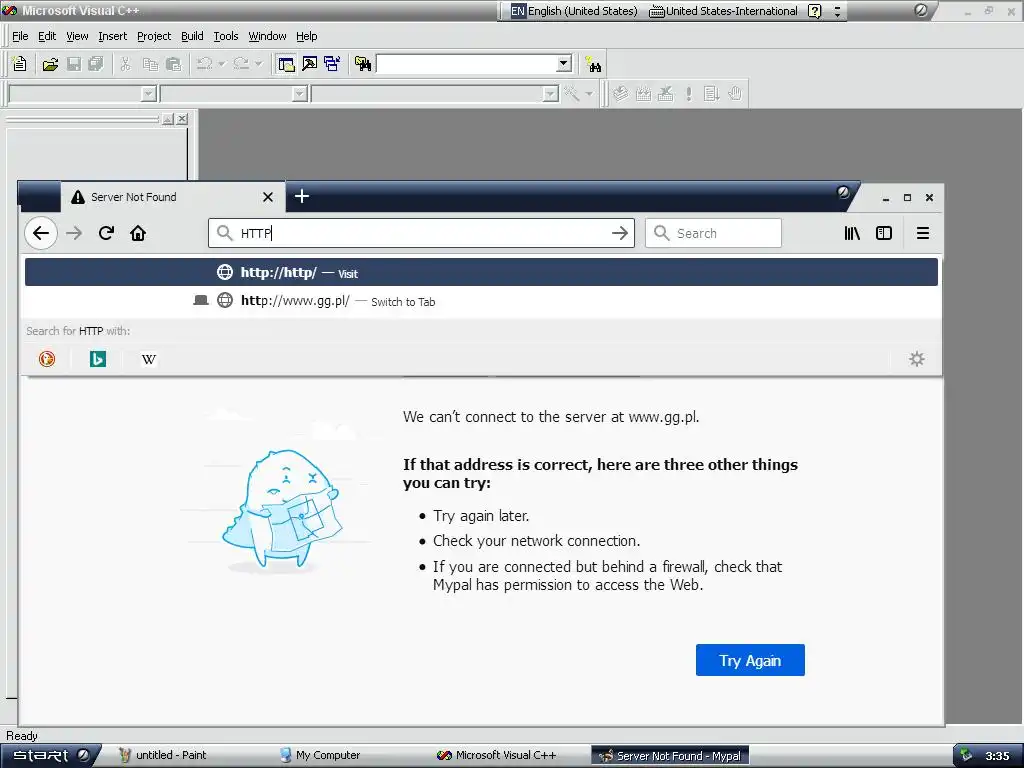Click the Compile icon in build toolbar
The image size is (1024, 768).
tap(620, 94)
